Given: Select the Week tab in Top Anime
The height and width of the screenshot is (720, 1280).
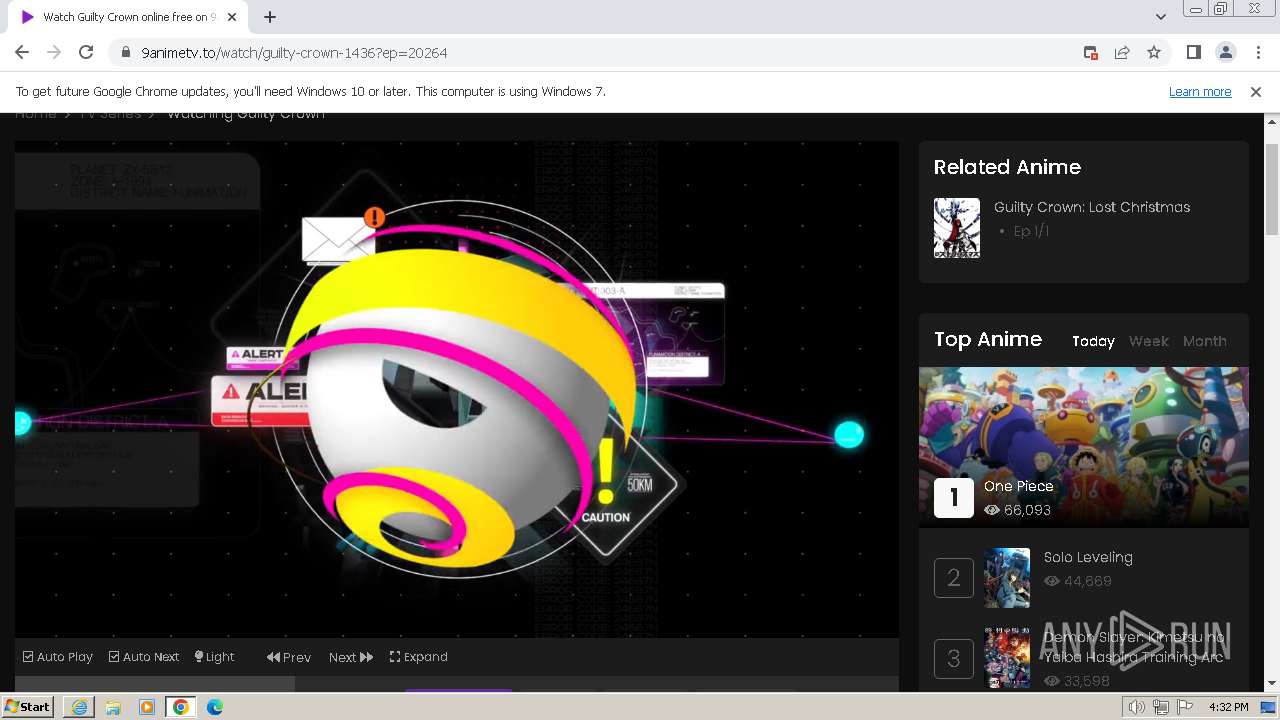Looking at the screenshot, I should click(1148, 341).
